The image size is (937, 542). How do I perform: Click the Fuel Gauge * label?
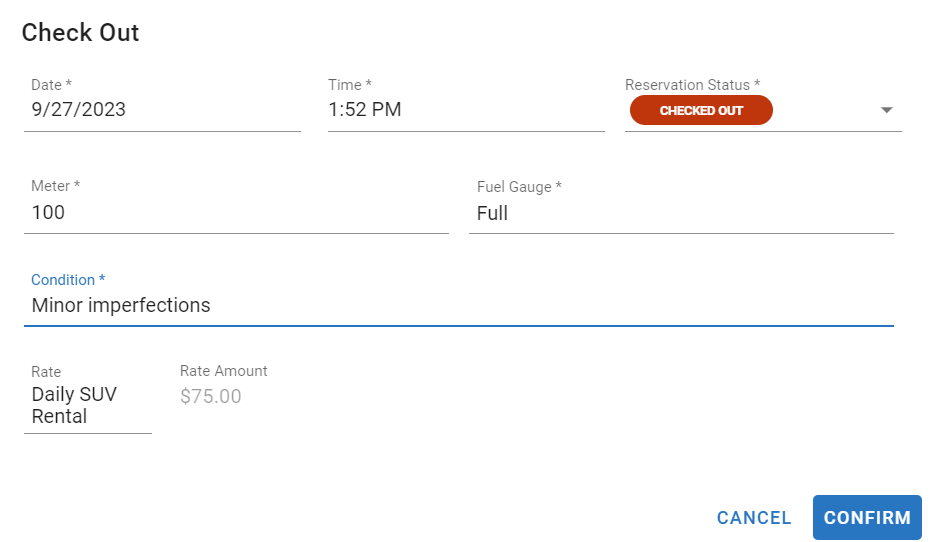519,187
